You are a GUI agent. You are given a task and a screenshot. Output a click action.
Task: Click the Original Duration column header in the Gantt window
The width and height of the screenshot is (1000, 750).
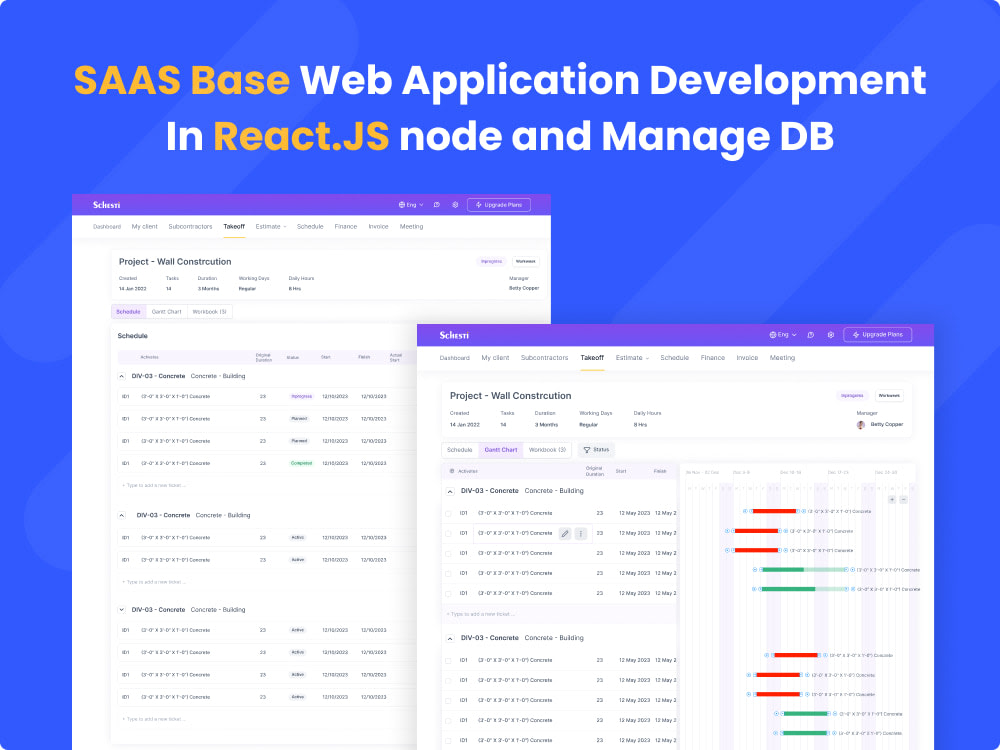594,471
